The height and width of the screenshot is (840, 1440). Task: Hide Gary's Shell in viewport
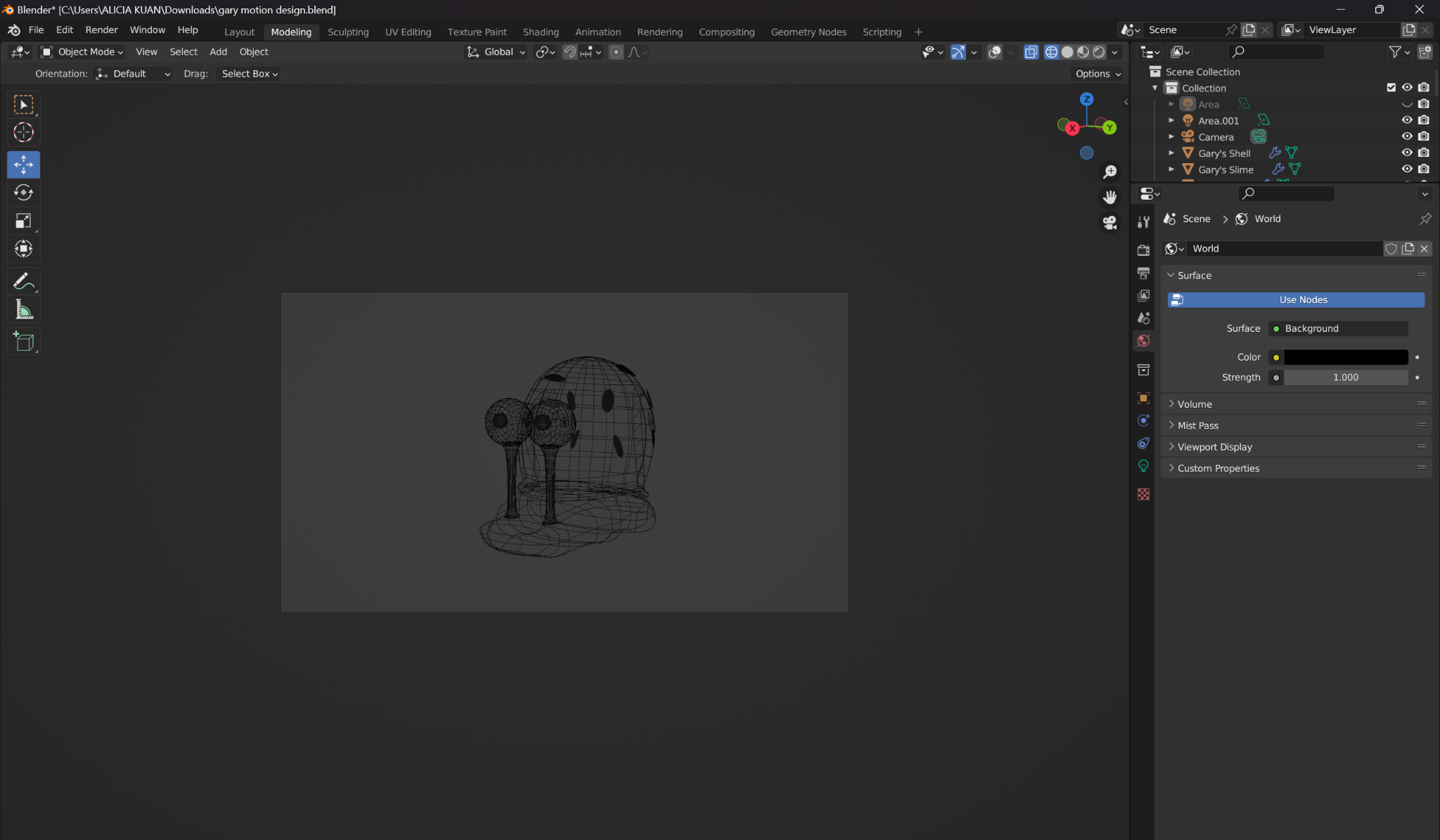point(1407,153)
